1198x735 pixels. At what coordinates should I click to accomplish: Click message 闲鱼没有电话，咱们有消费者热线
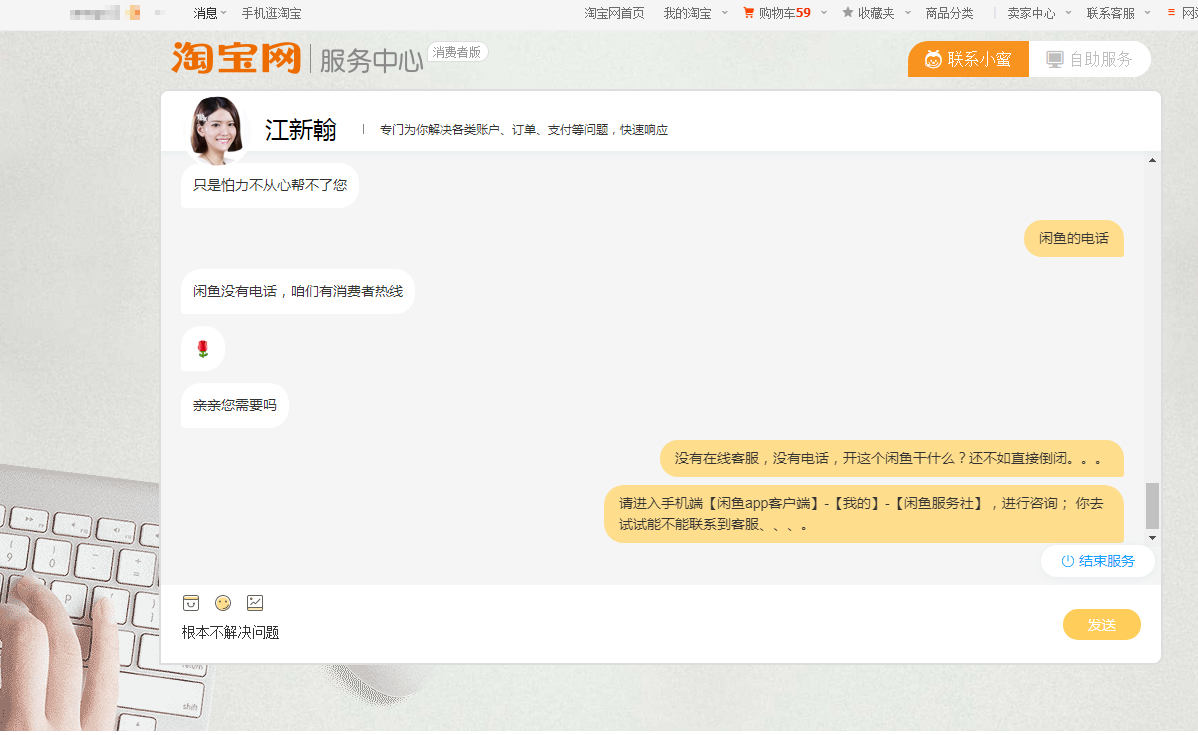tap(298, 291)
